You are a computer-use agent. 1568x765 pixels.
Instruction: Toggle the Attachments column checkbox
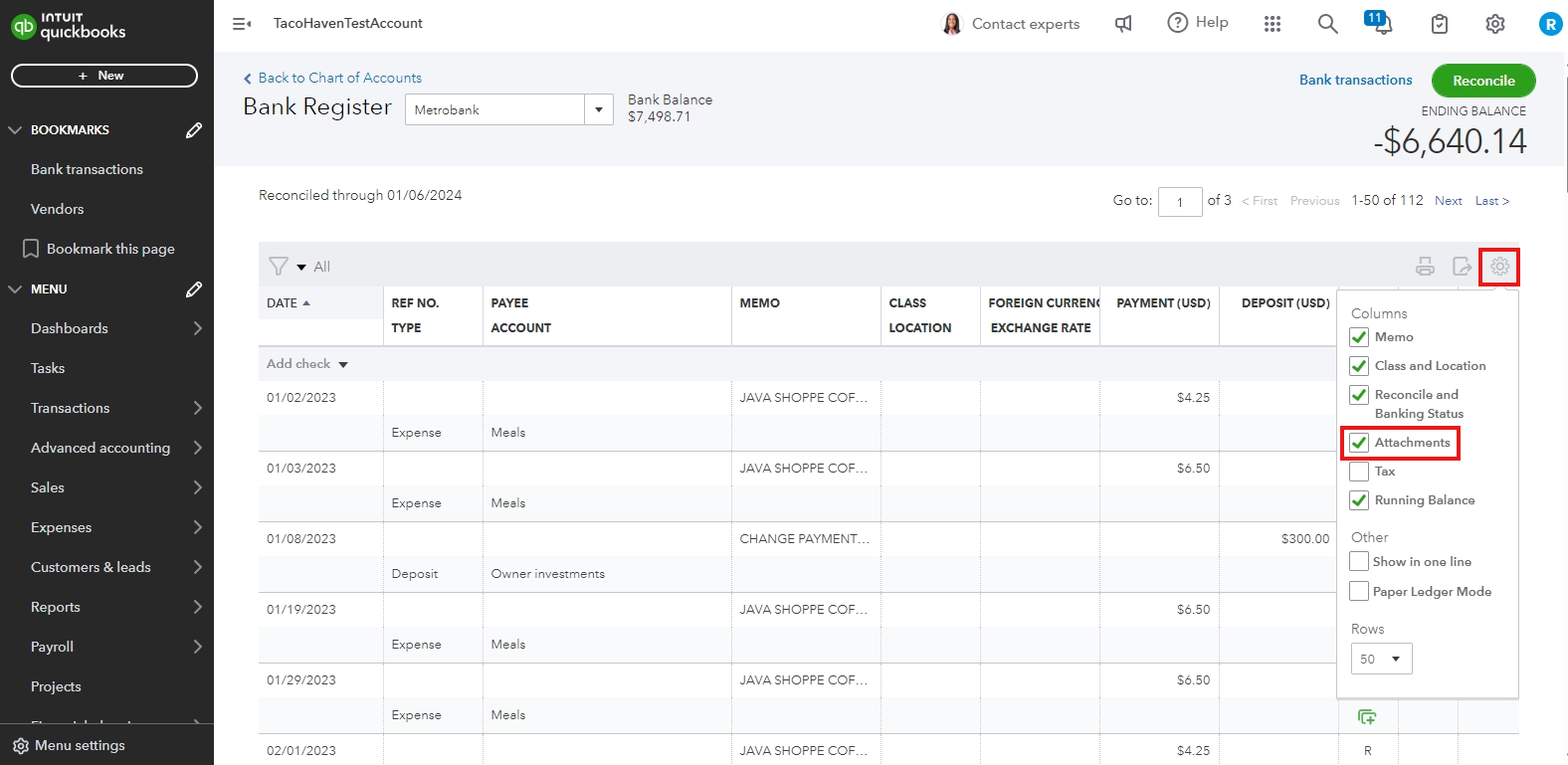click(x=1359, y=443)
